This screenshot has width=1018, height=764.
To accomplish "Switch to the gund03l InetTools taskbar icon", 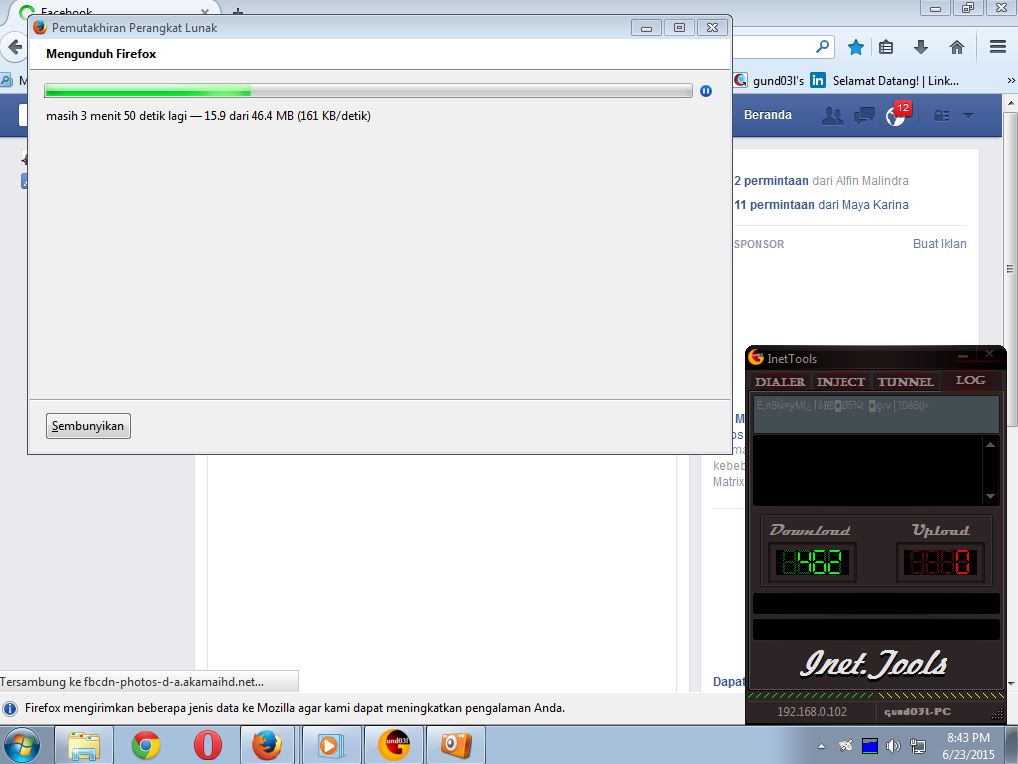I will 393,745.
